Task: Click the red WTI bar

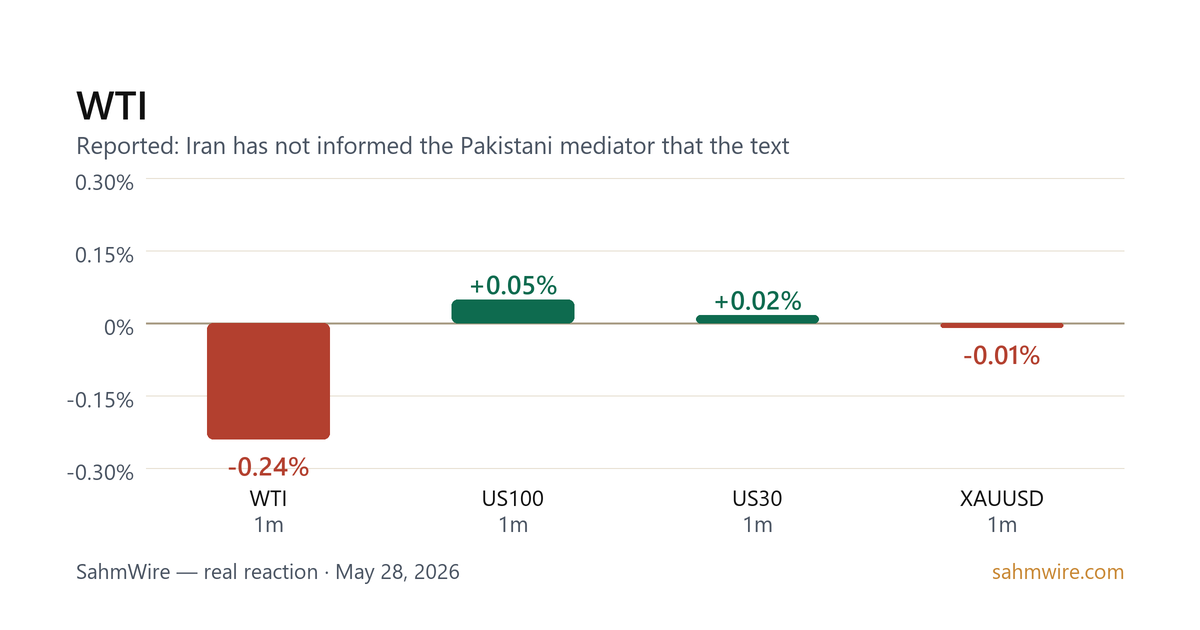Action: [x=268, y=381]
